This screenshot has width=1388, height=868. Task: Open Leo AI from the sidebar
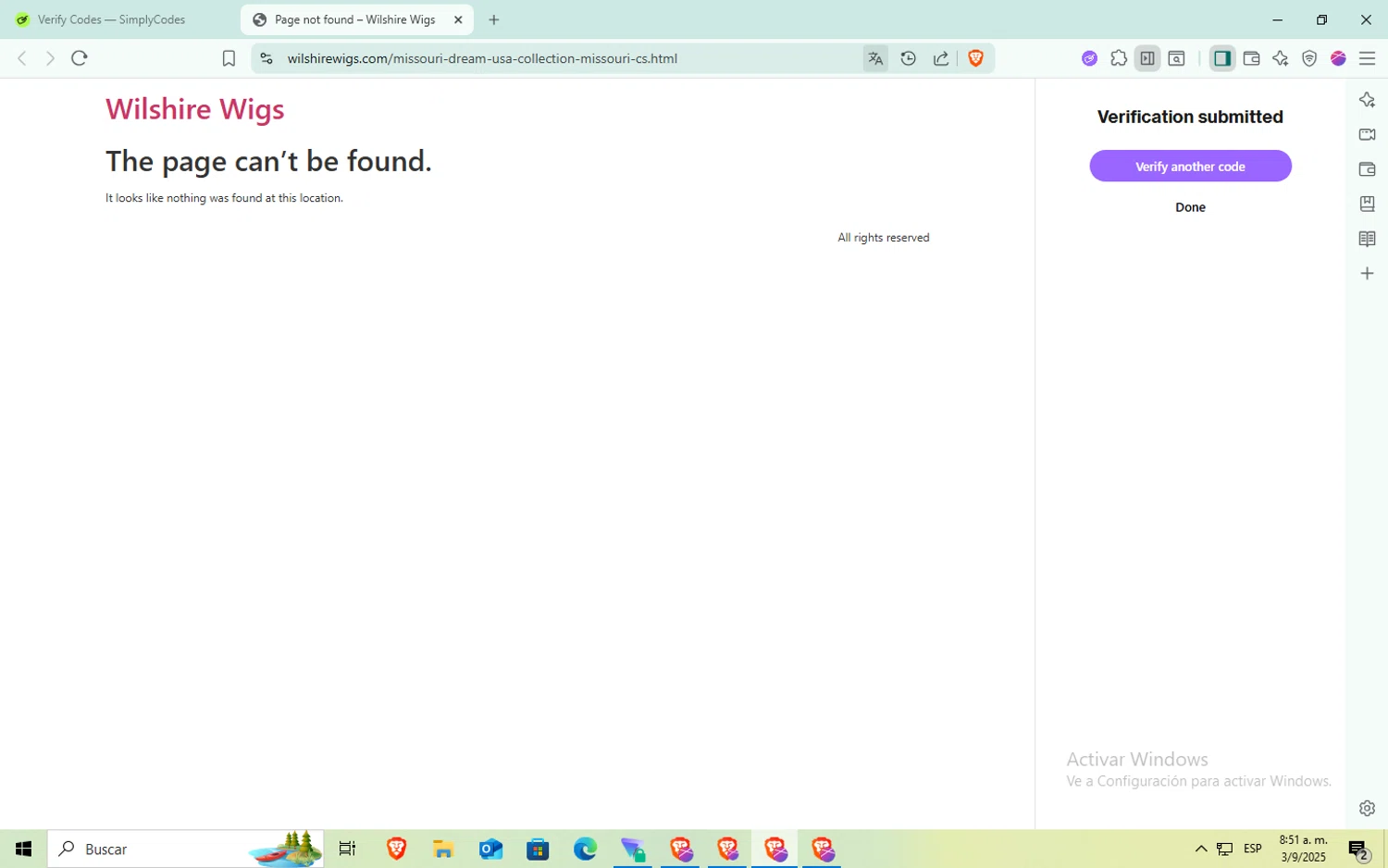1367,100
